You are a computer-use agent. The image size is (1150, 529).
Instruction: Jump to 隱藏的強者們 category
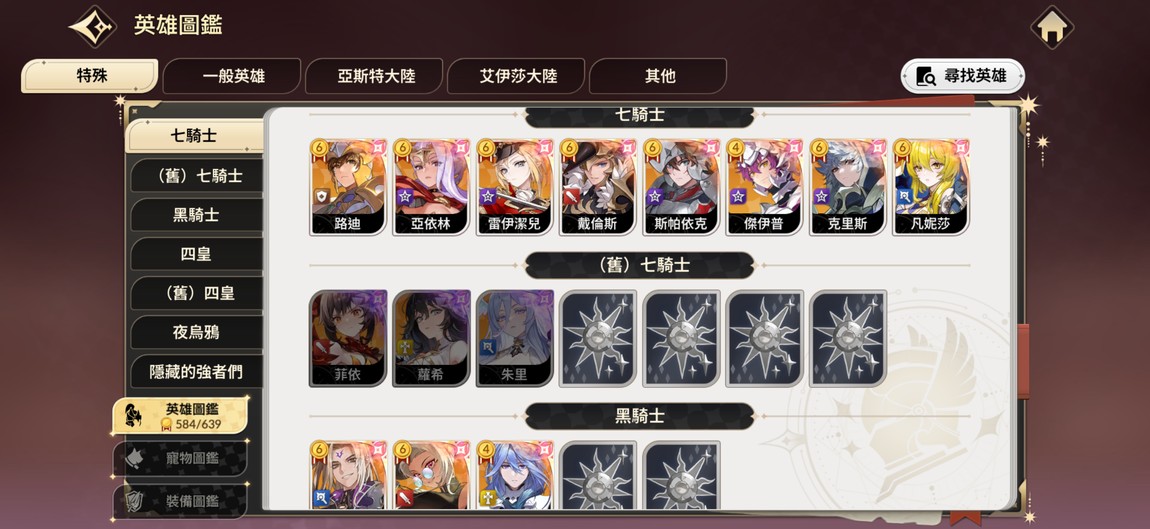coord(196,371)
